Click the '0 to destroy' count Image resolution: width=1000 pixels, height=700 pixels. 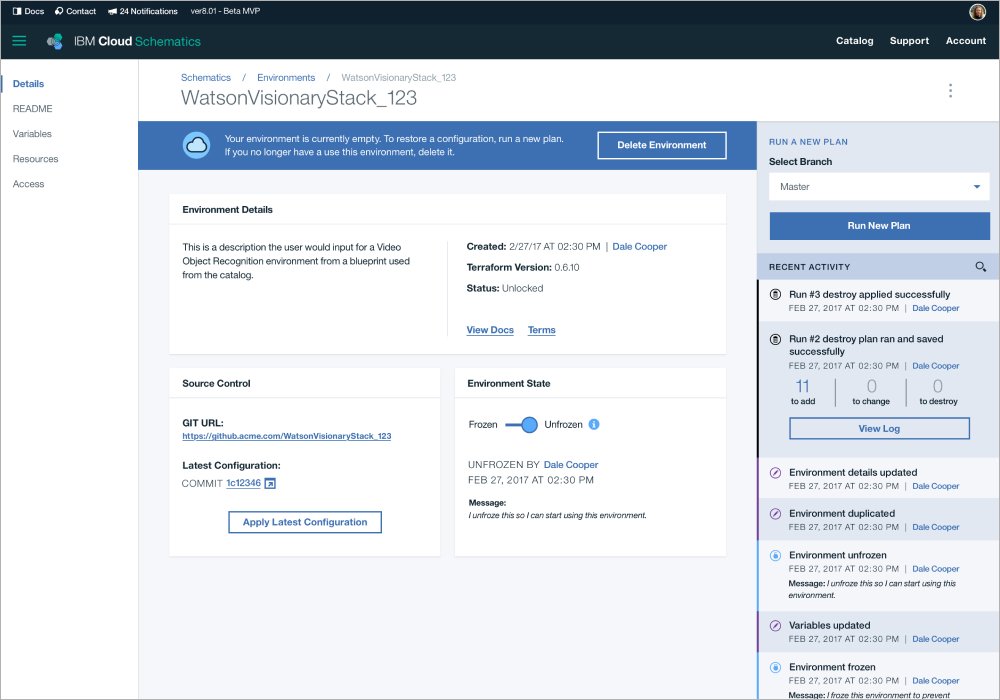click(x=938, y=391)
